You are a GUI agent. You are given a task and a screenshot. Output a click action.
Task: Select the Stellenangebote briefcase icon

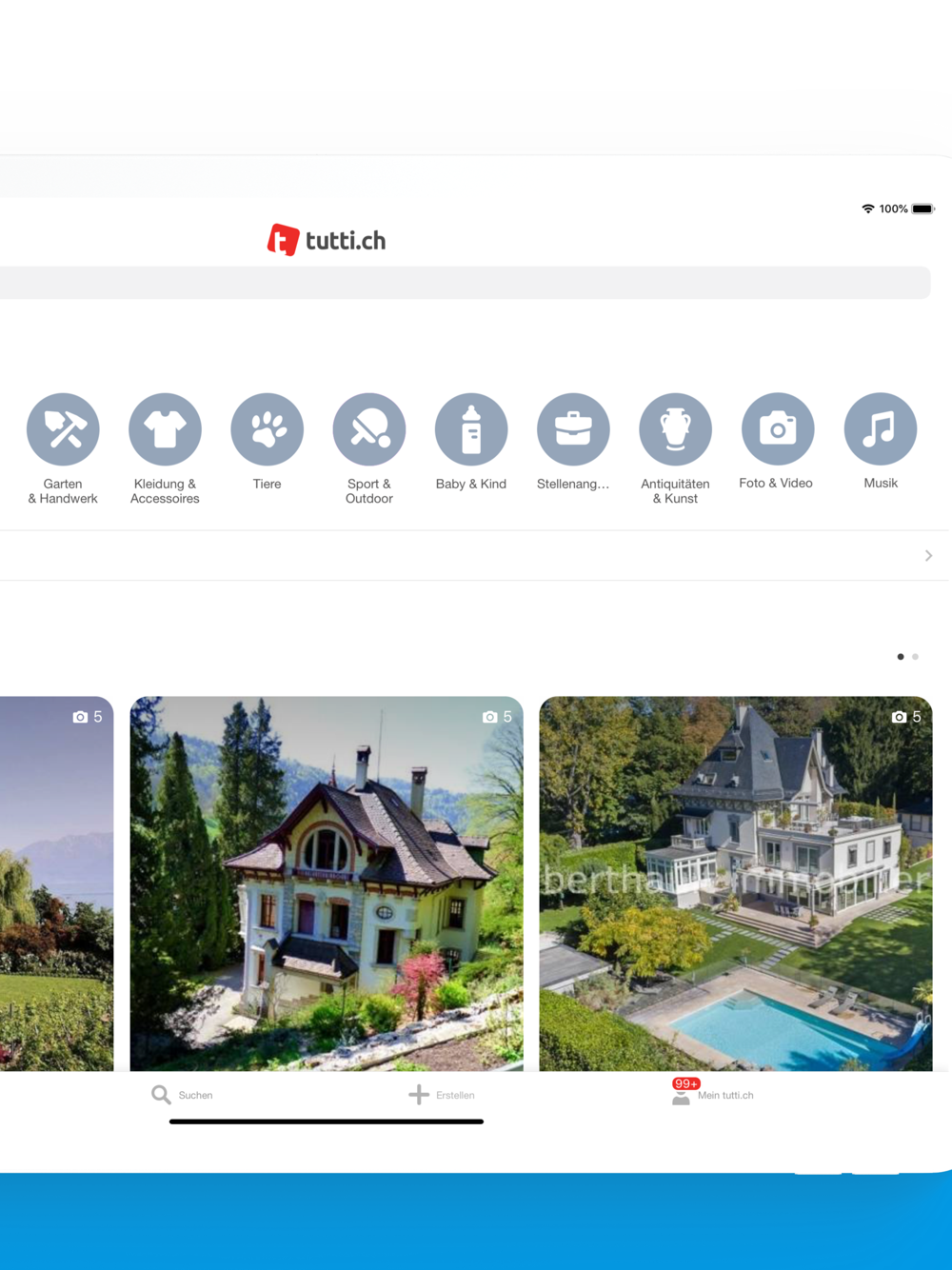coord(573,429)
